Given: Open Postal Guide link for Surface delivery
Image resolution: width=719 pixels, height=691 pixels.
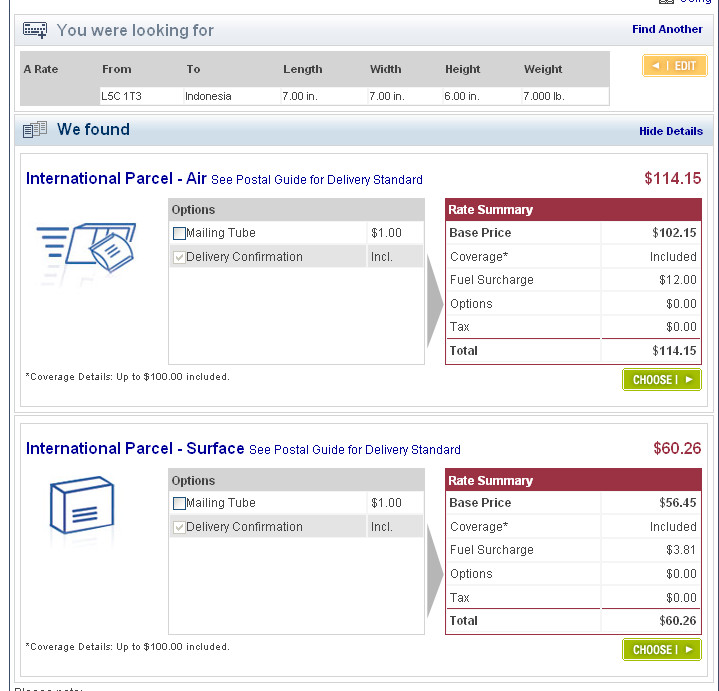Looking at the screenshot, I should coord(354,450).
